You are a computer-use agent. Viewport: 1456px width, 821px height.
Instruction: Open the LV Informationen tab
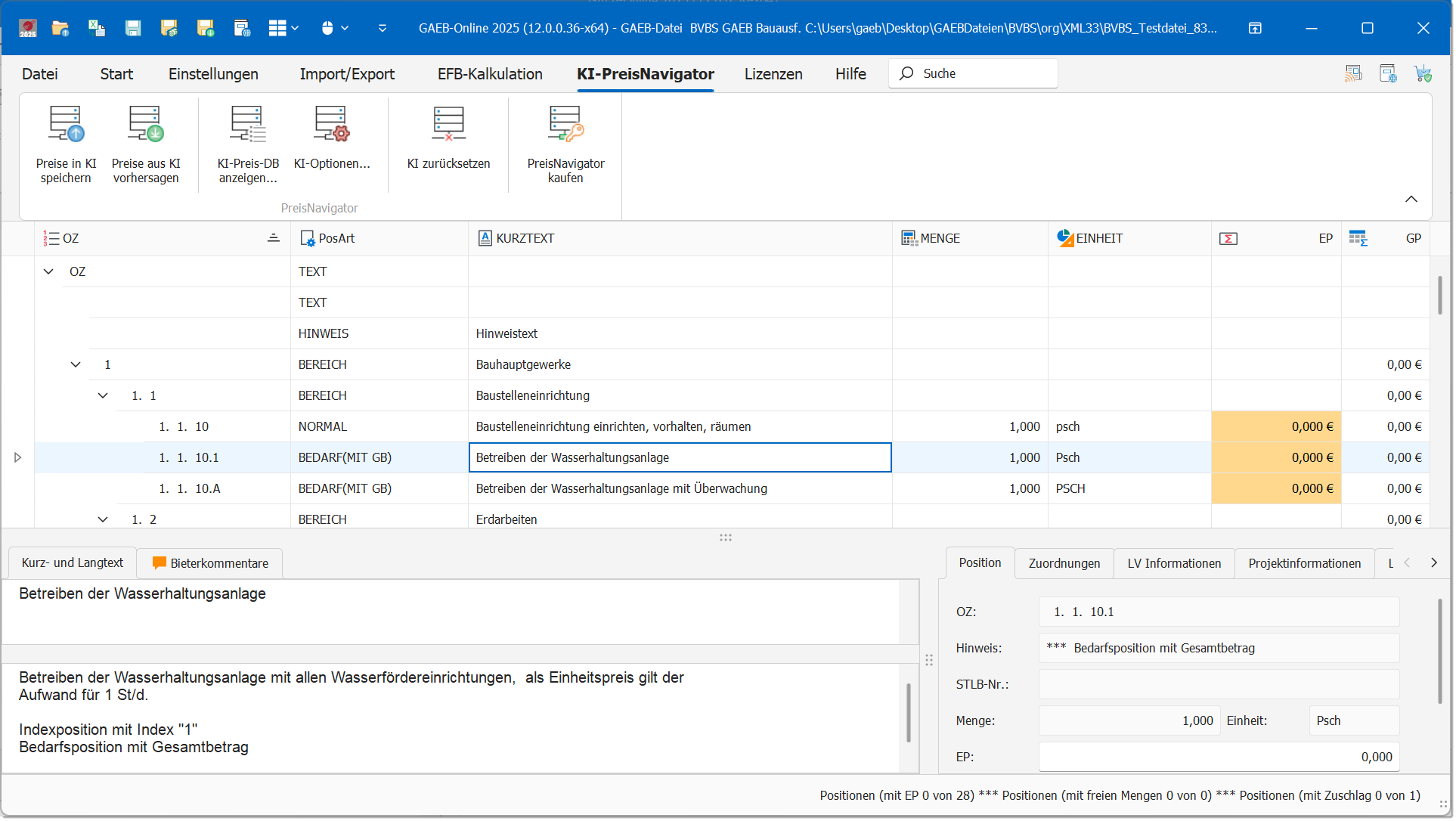click(1174, 564)
